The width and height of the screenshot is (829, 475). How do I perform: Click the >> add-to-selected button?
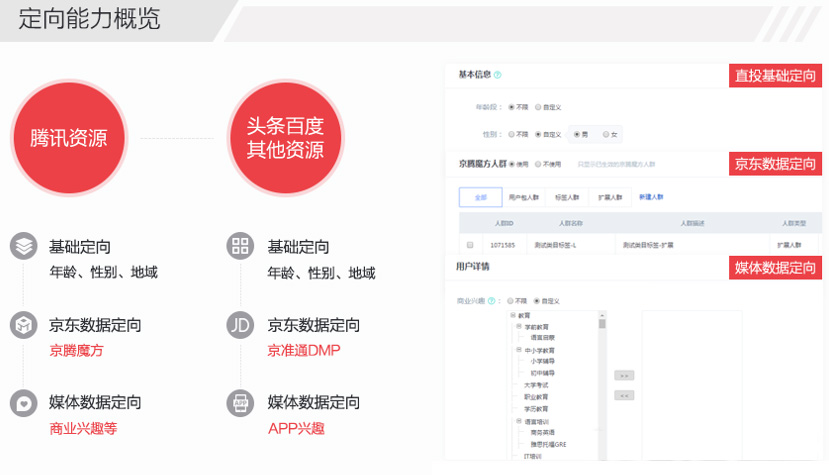tap(624, 376)
